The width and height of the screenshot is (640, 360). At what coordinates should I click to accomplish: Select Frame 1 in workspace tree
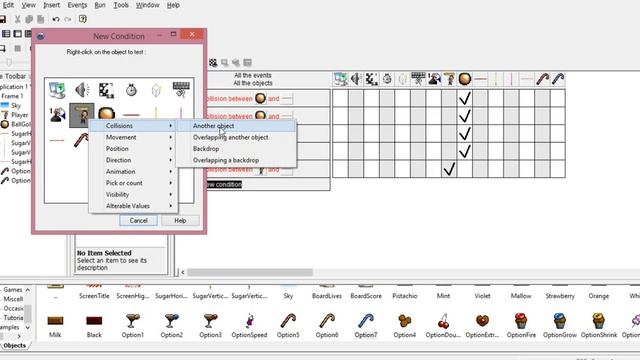[x=12, y=96]
